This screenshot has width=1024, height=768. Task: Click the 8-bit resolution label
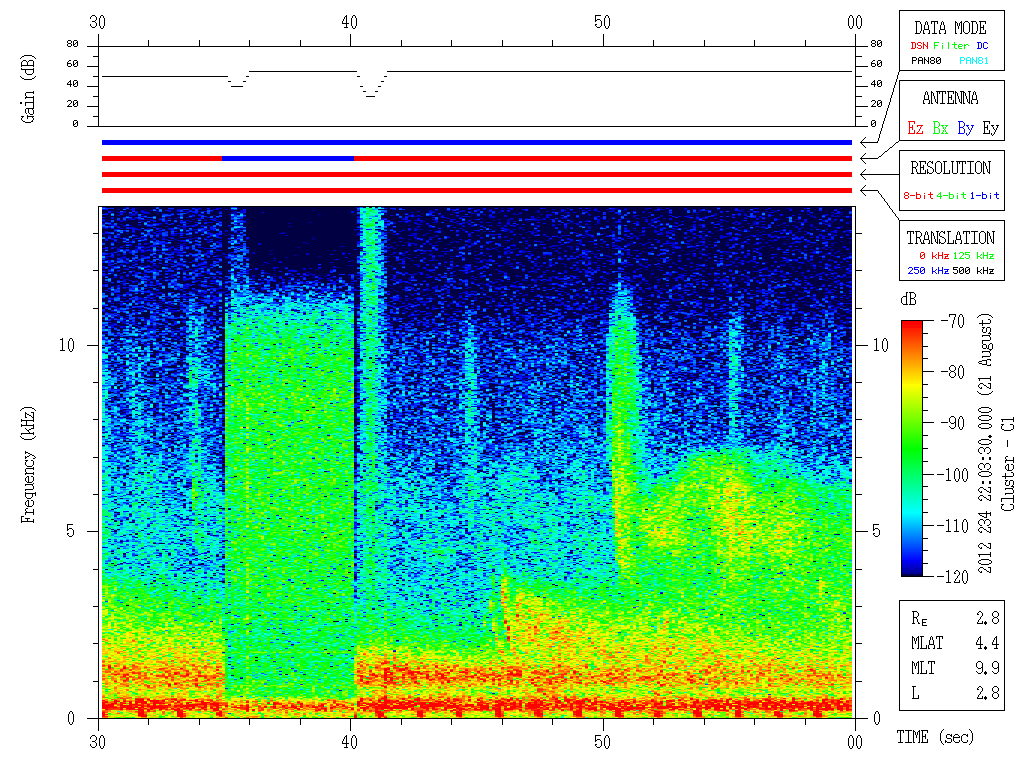pyautogui.click(x=918, y=195)
